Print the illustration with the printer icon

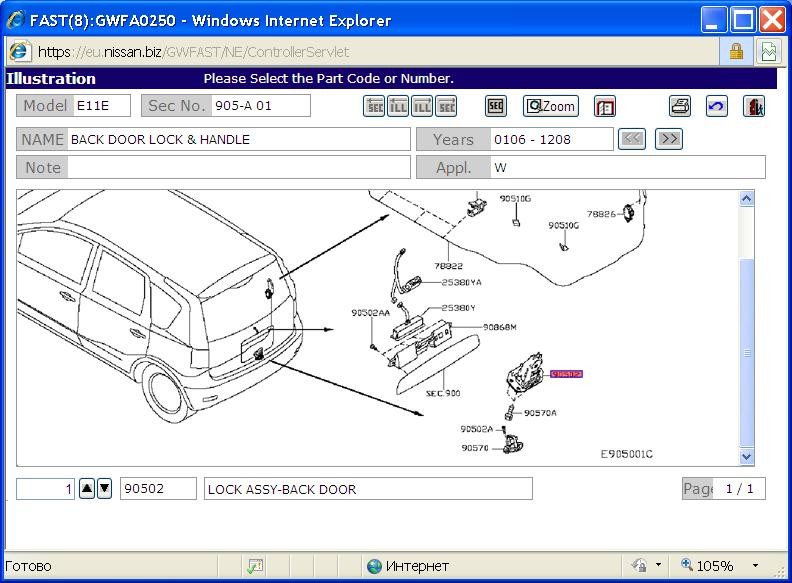point(680,106)
